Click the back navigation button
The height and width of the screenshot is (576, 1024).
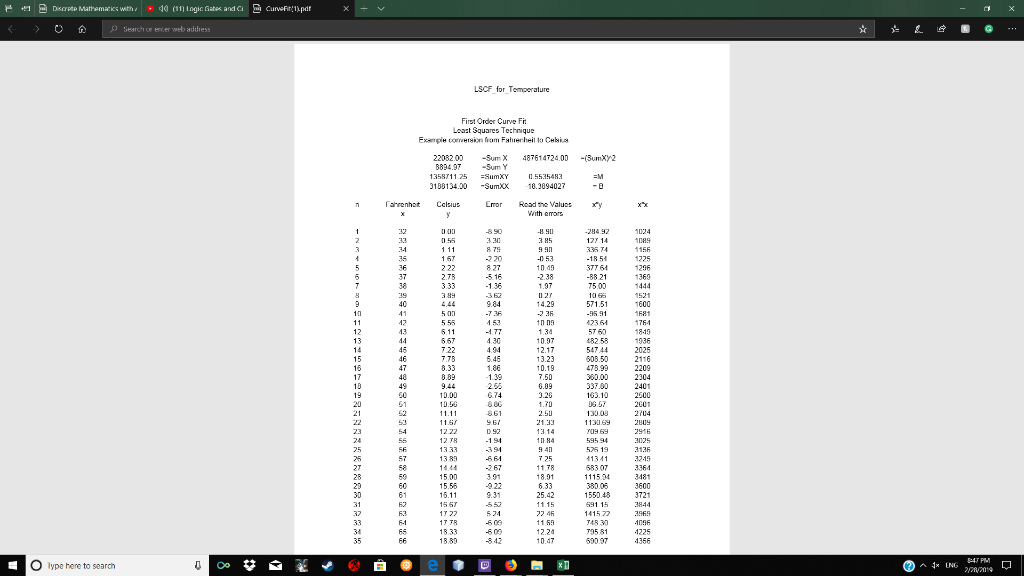tap(9, 30)
